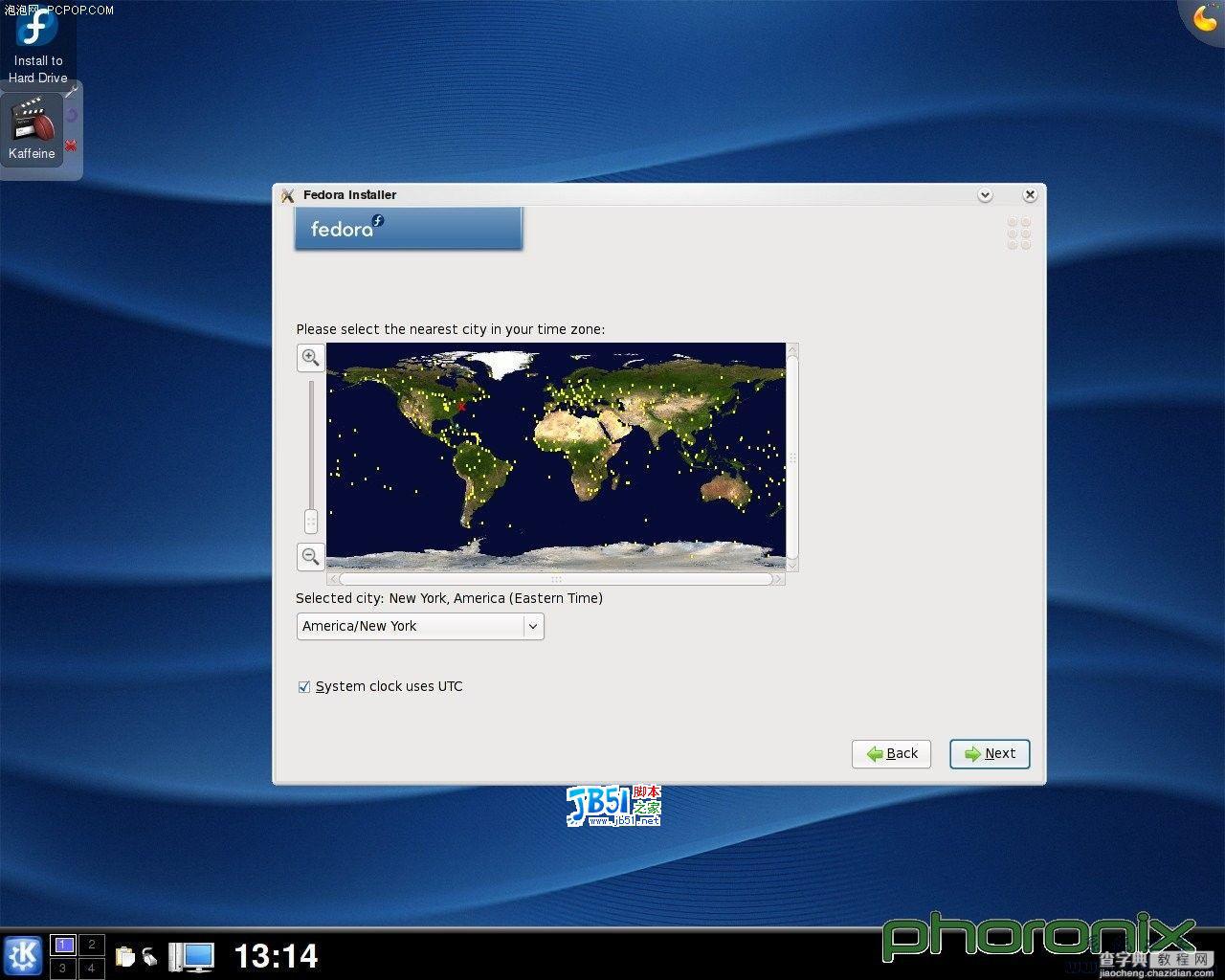Click the red X marker on map
1225x980 pixels.
point(461,408)
